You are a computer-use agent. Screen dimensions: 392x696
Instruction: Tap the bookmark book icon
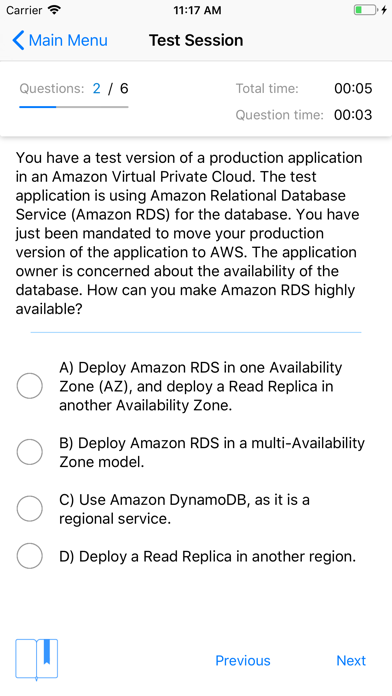[x=36, y=659]
